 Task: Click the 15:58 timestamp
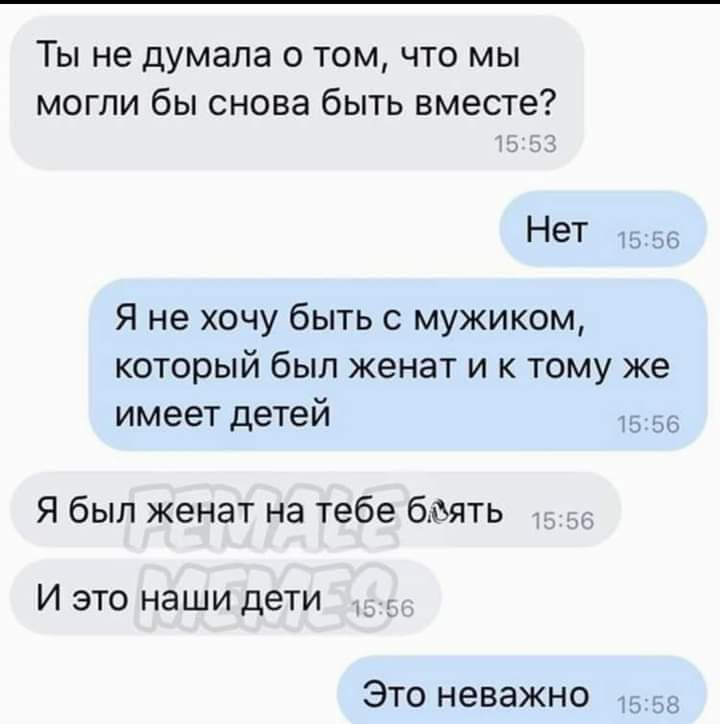coord(648,706)
